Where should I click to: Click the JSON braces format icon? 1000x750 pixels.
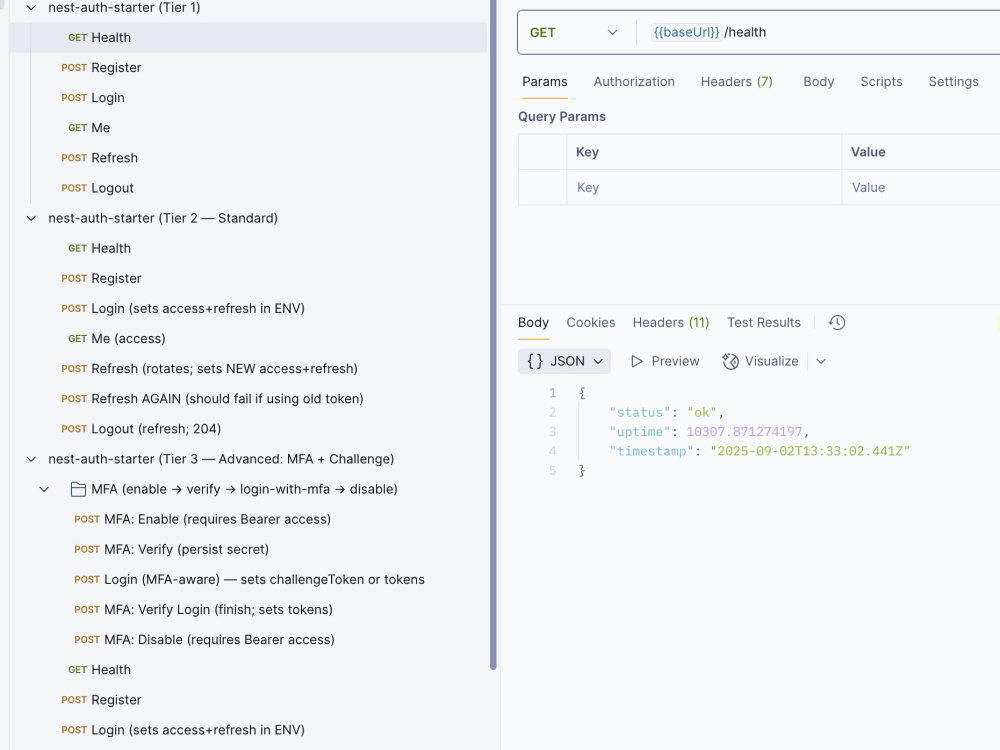(535, 361)
